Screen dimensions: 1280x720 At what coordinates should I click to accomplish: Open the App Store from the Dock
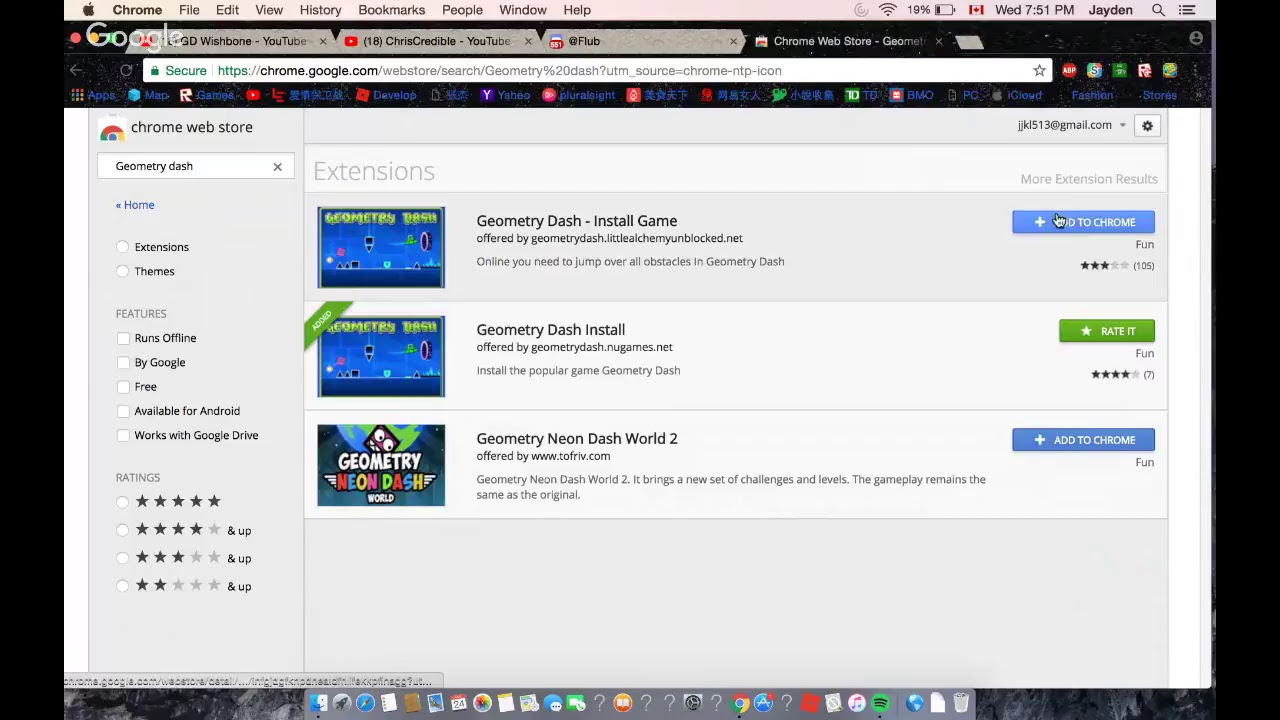click(x=763, y=704)
